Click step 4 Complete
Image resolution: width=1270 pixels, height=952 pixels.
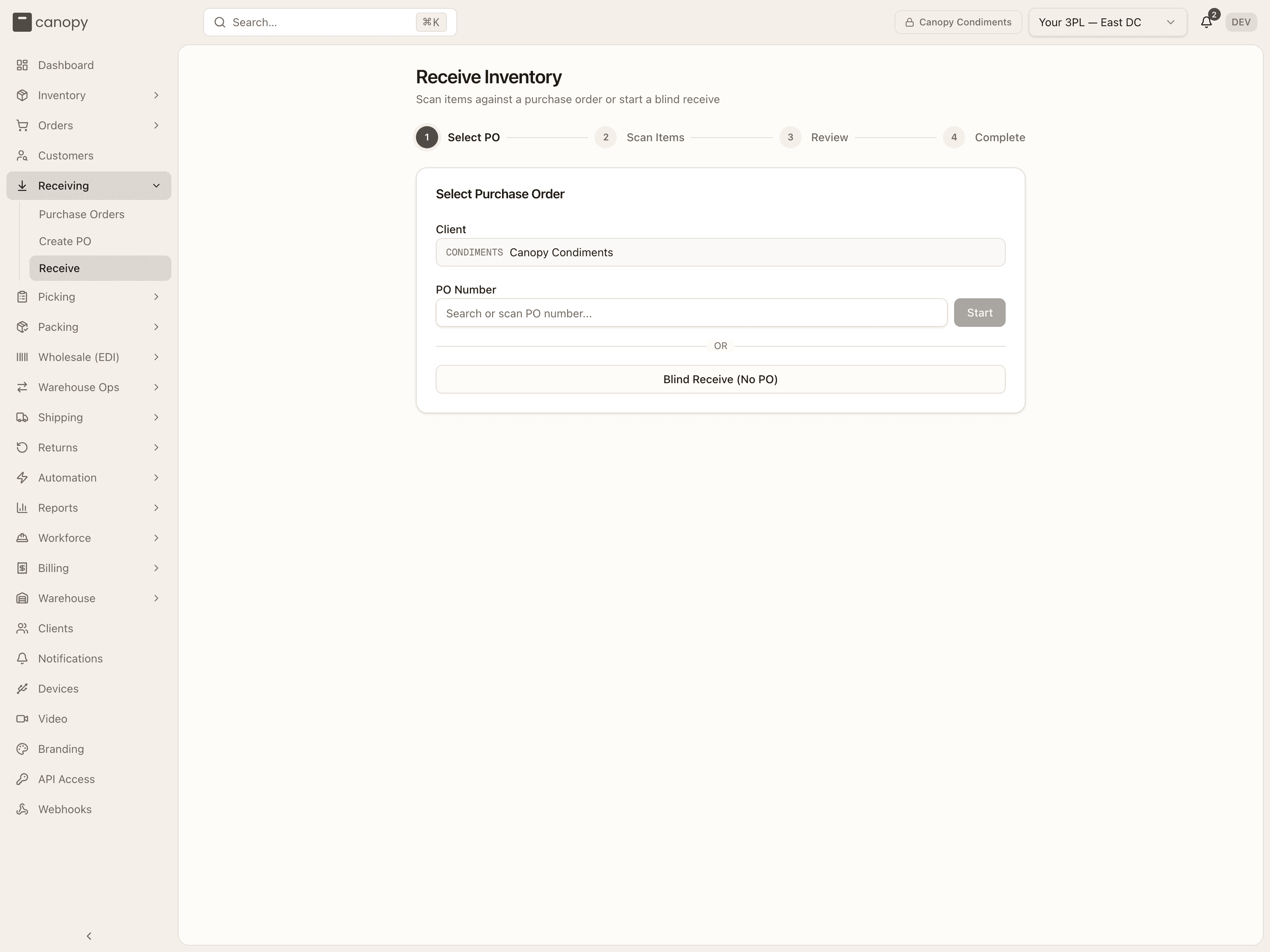[984, 137]
